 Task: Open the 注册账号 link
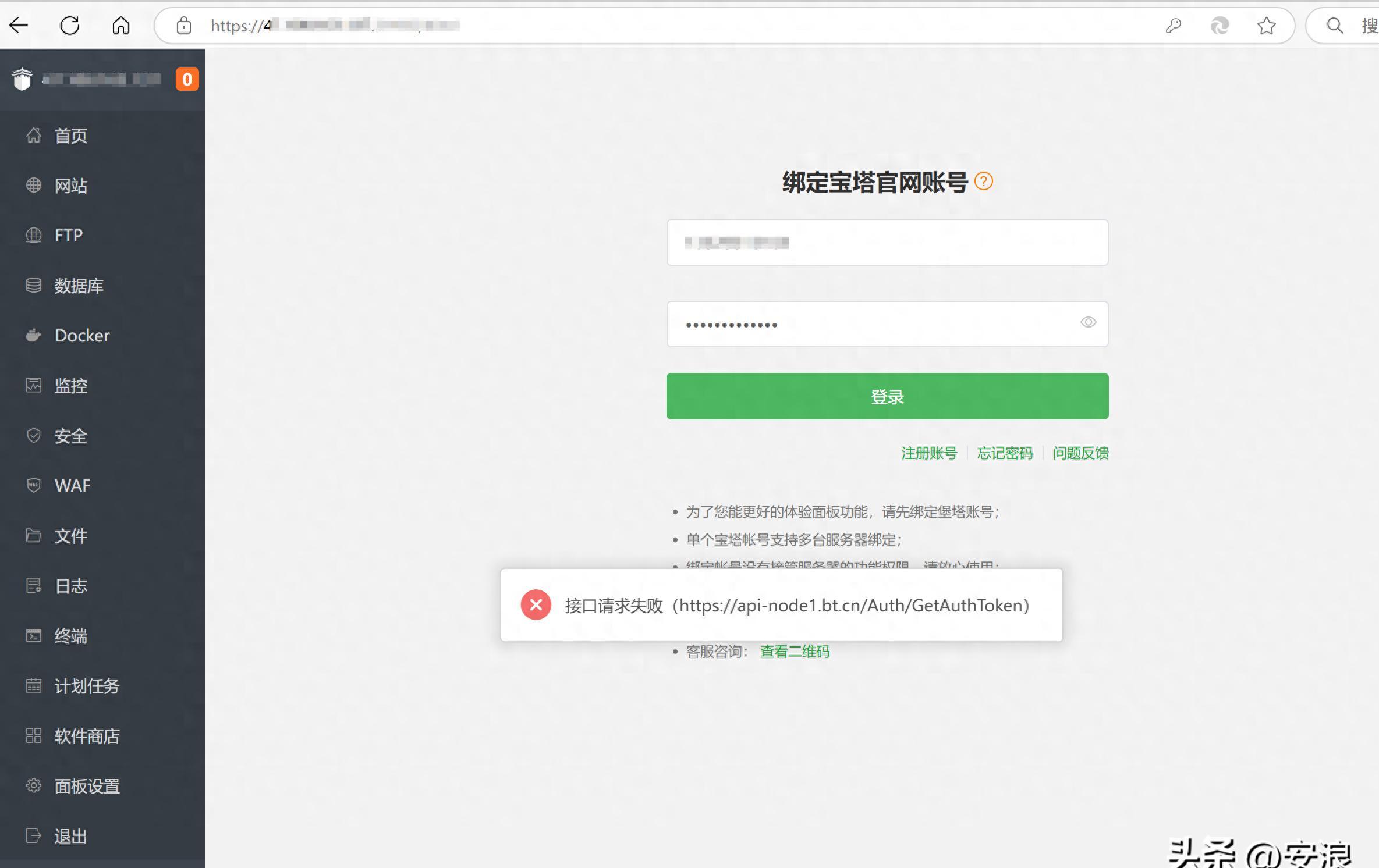point(929,453)
